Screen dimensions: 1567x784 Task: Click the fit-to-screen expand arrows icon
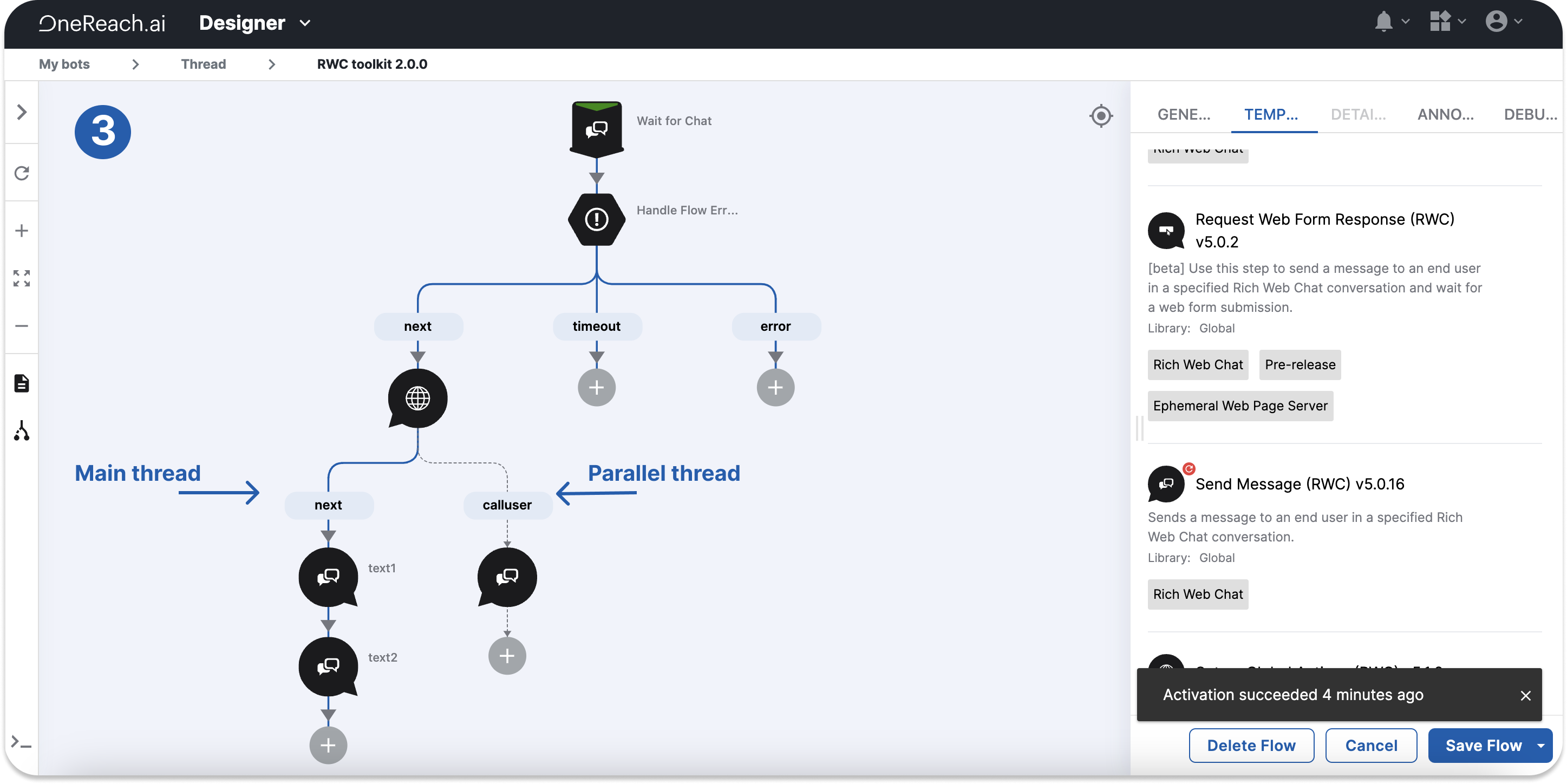pyautogui.click(x=22, y=278)
